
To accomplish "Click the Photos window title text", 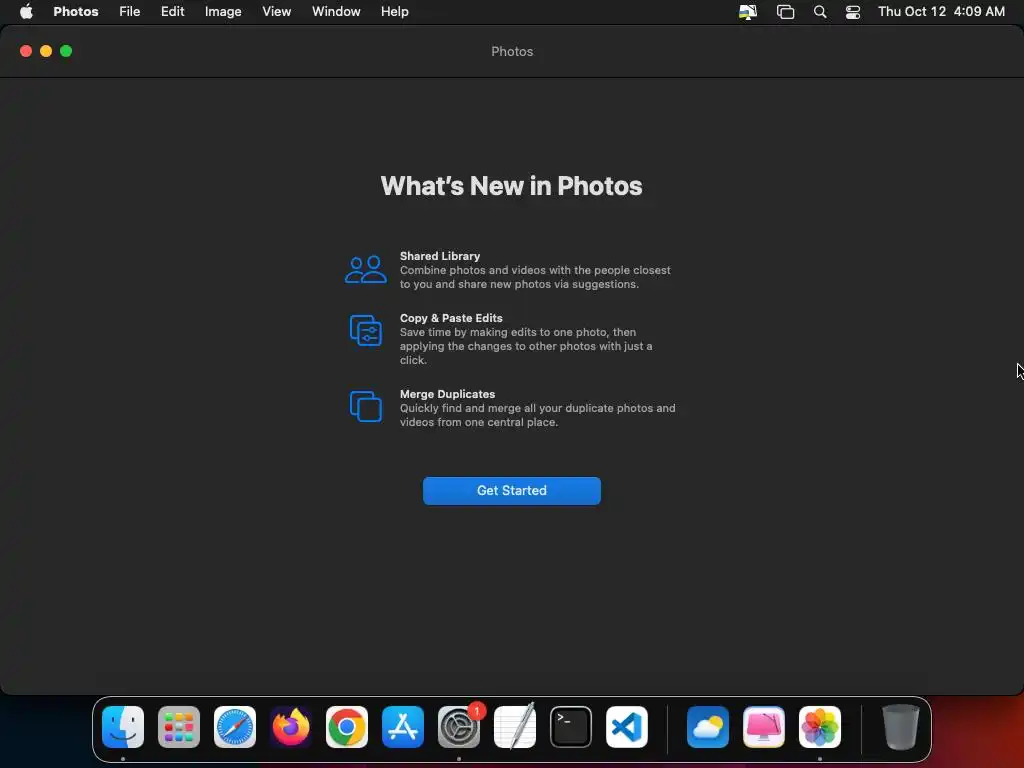I will (512, 52).
